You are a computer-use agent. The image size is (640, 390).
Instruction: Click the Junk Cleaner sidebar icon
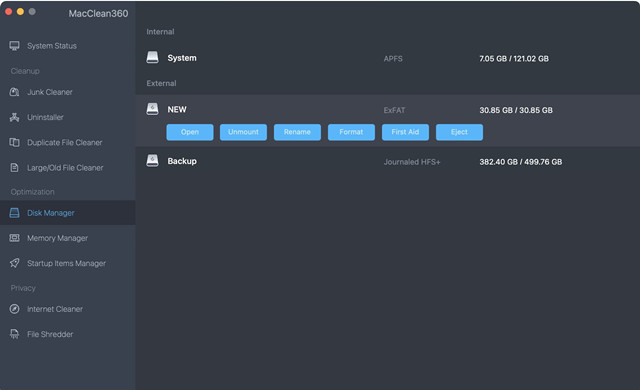[x=14, y=92]
